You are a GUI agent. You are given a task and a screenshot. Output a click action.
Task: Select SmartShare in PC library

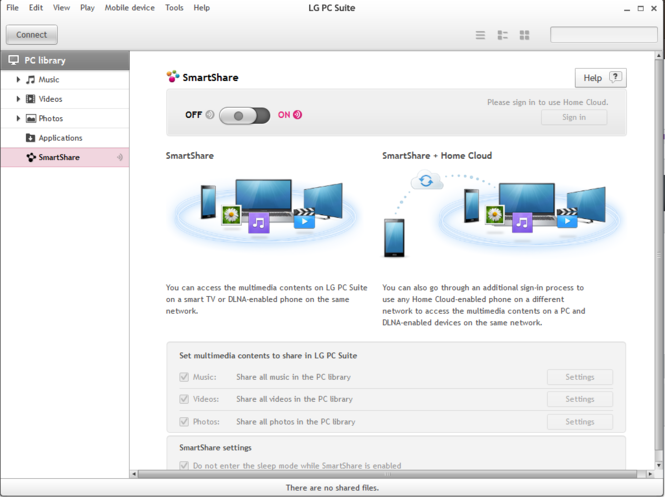point(65,157)
